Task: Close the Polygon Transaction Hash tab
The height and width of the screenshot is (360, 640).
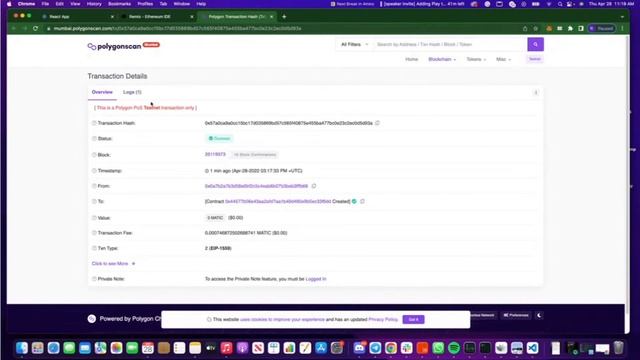Action: (271, 17)
